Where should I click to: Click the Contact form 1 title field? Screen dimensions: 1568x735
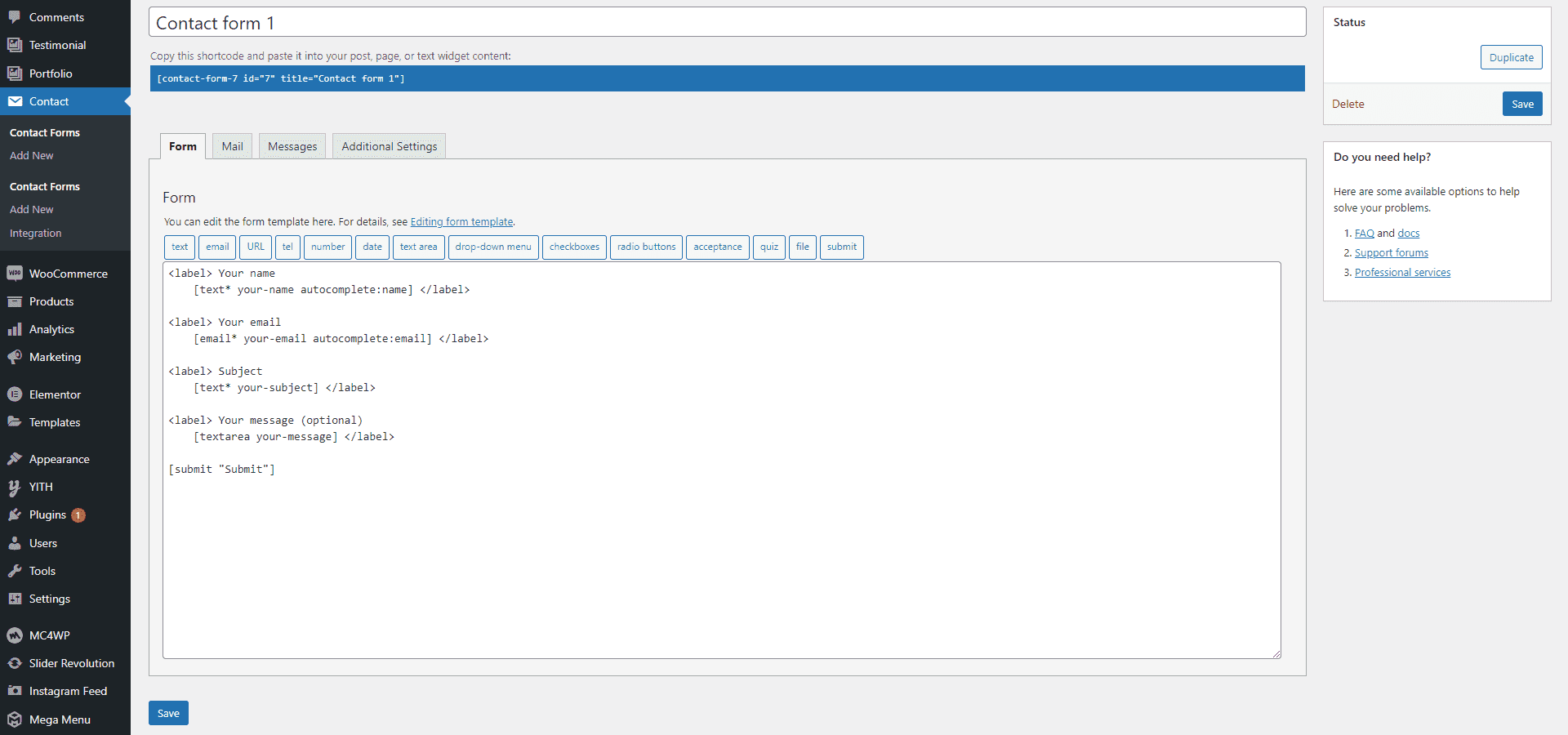[x=727, y=22]
